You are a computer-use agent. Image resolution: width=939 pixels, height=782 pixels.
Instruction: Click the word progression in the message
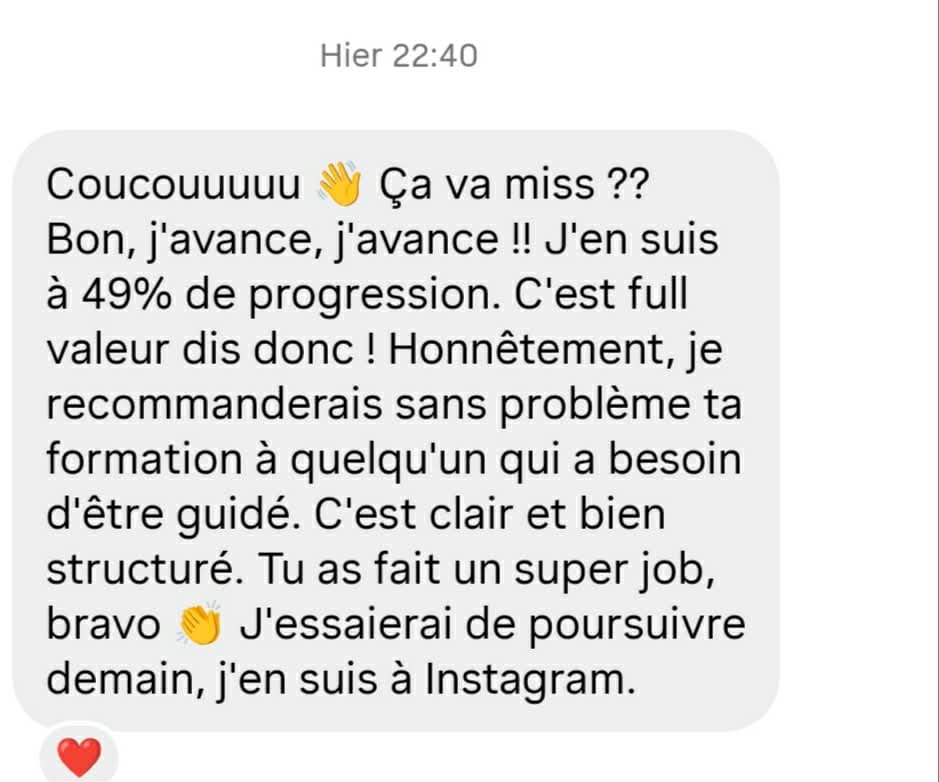pyautogui.click(x=374, y=297)
